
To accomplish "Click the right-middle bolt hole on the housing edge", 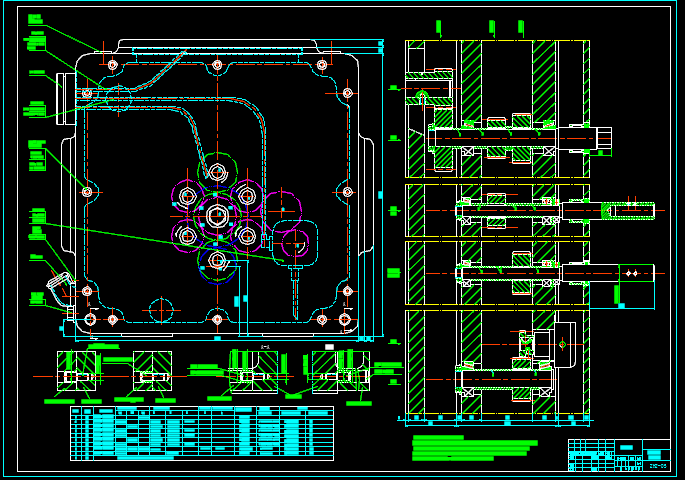I will click(x=347, y=192).
